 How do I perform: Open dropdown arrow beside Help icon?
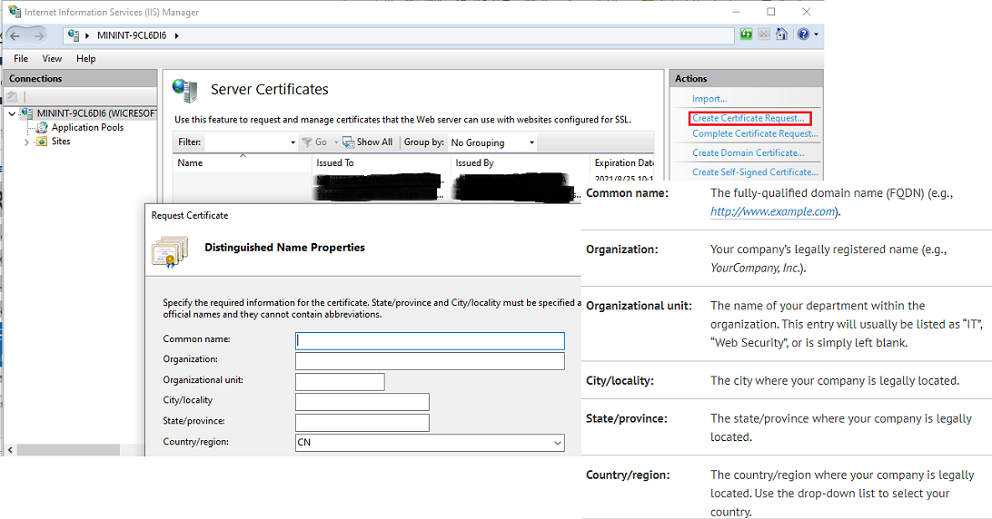click(816, 34)
